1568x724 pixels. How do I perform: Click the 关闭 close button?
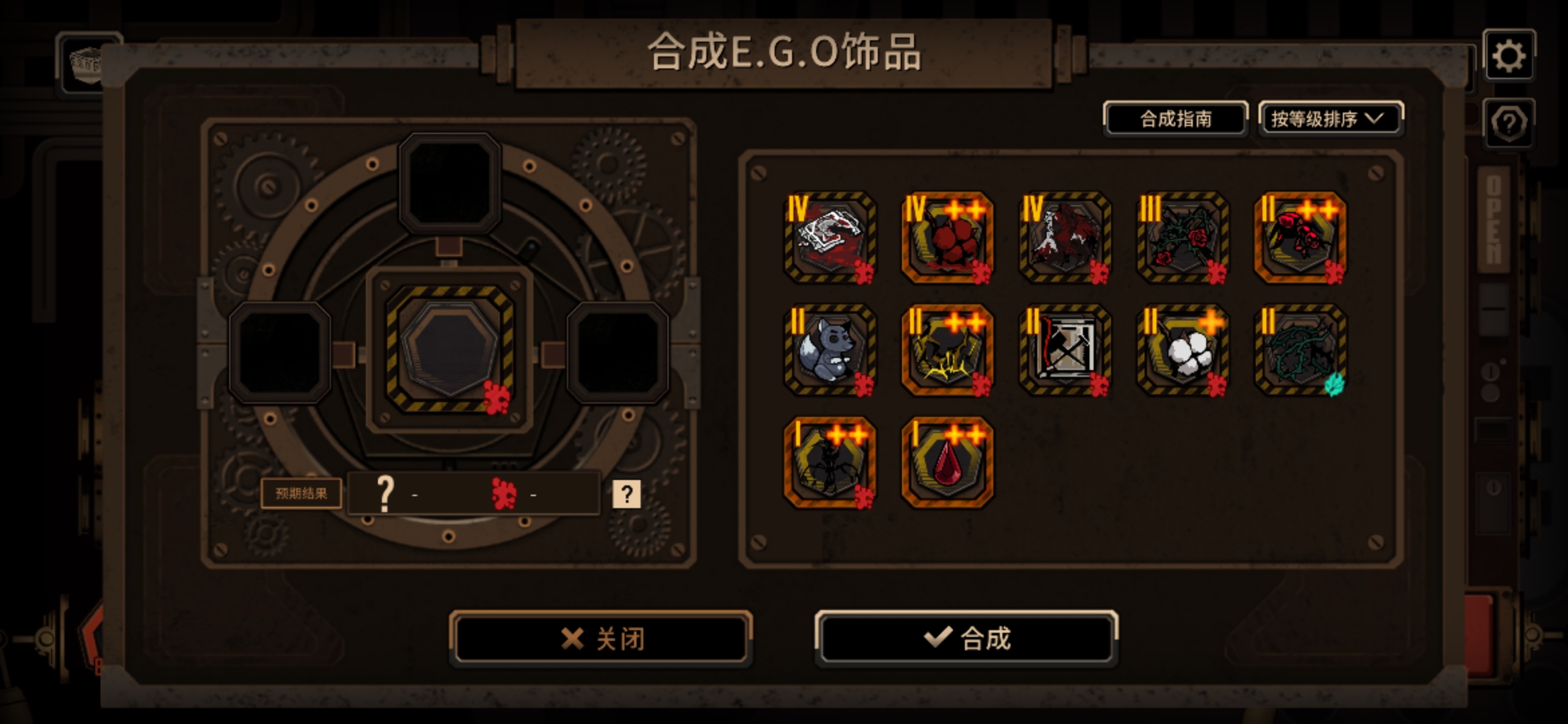click(601, 638)
